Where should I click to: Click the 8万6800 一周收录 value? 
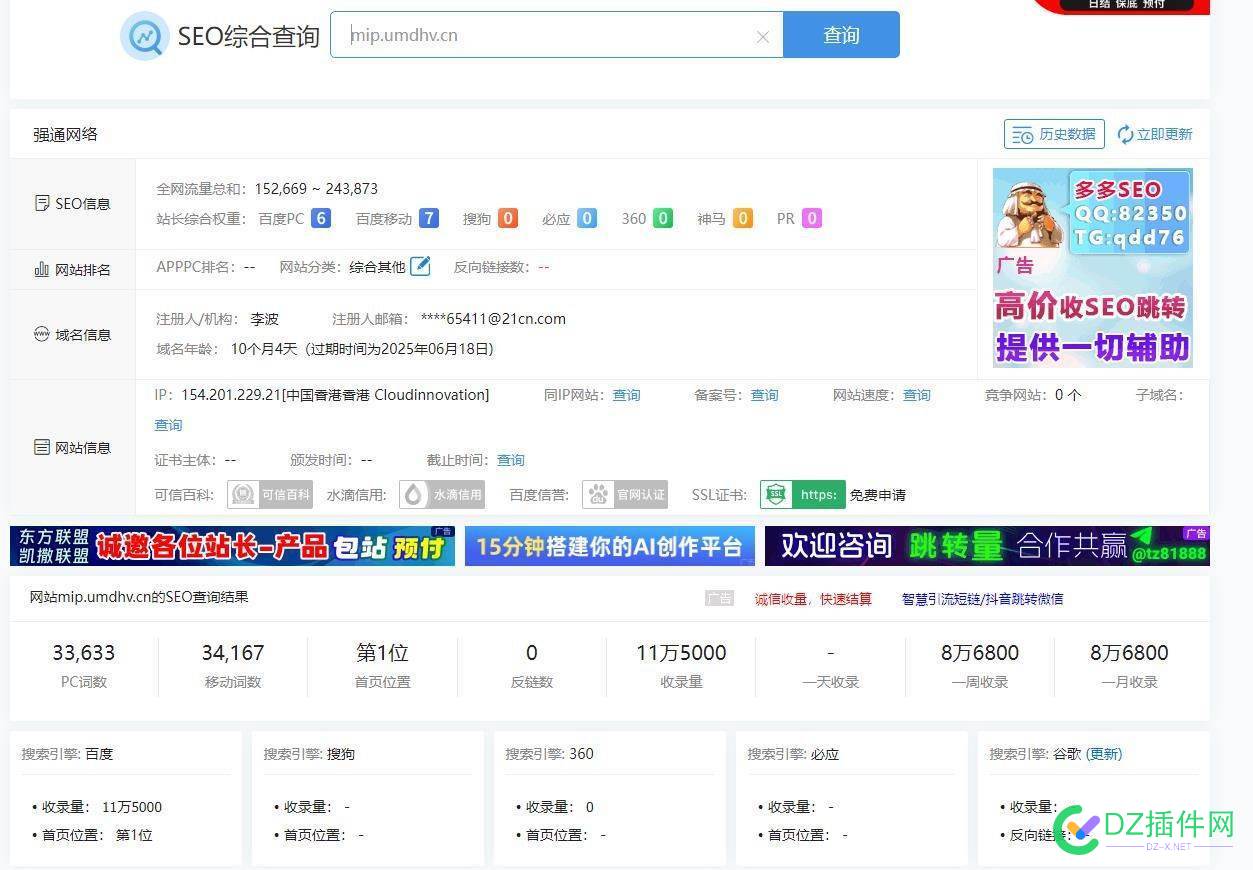point(980,653)
